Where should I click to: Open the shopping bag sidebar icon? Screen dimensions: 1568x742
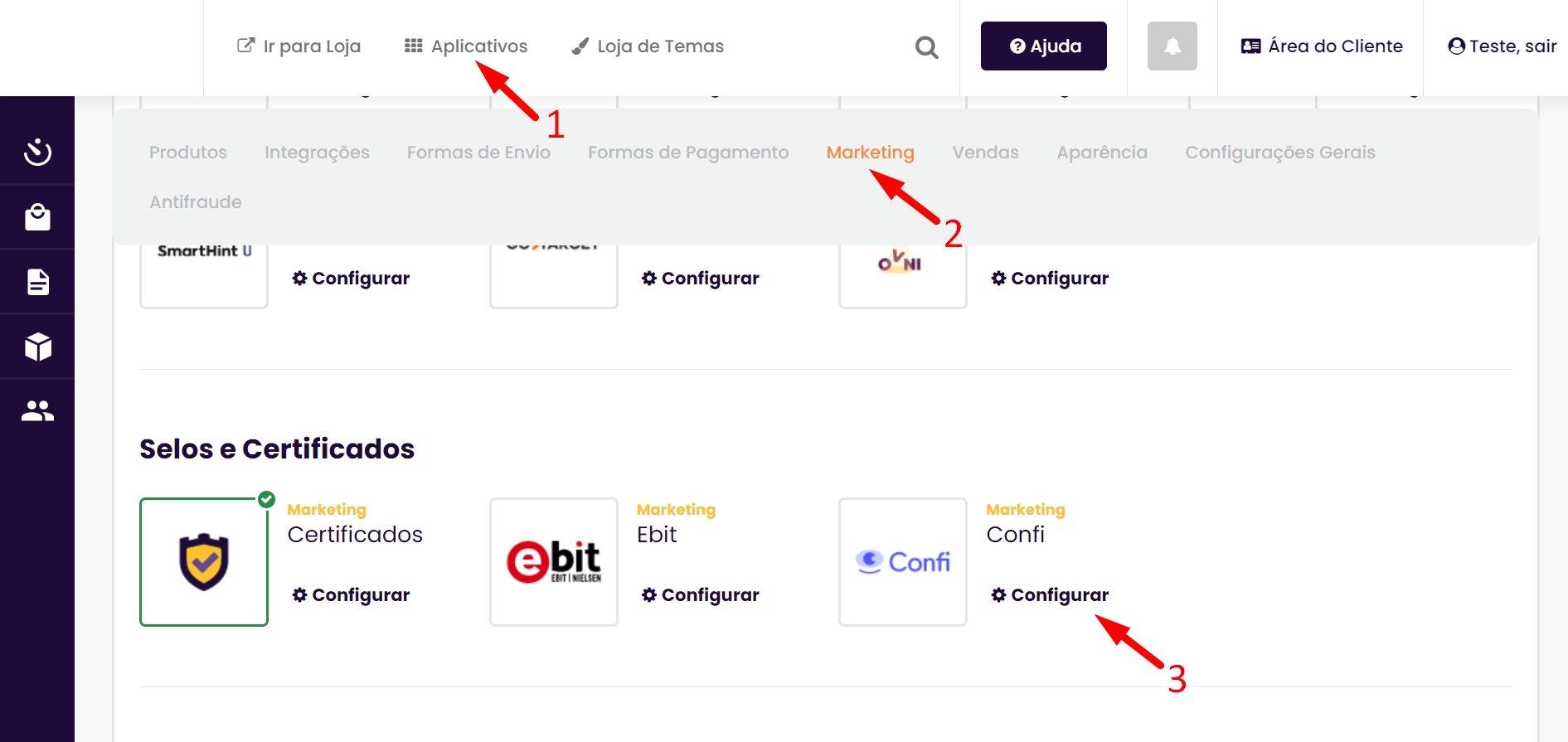pyautogui.click(x=37, y=216)
